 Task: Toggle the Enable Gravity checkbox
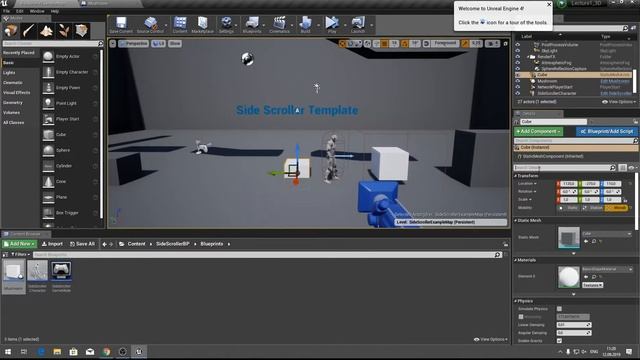(559, 341)
